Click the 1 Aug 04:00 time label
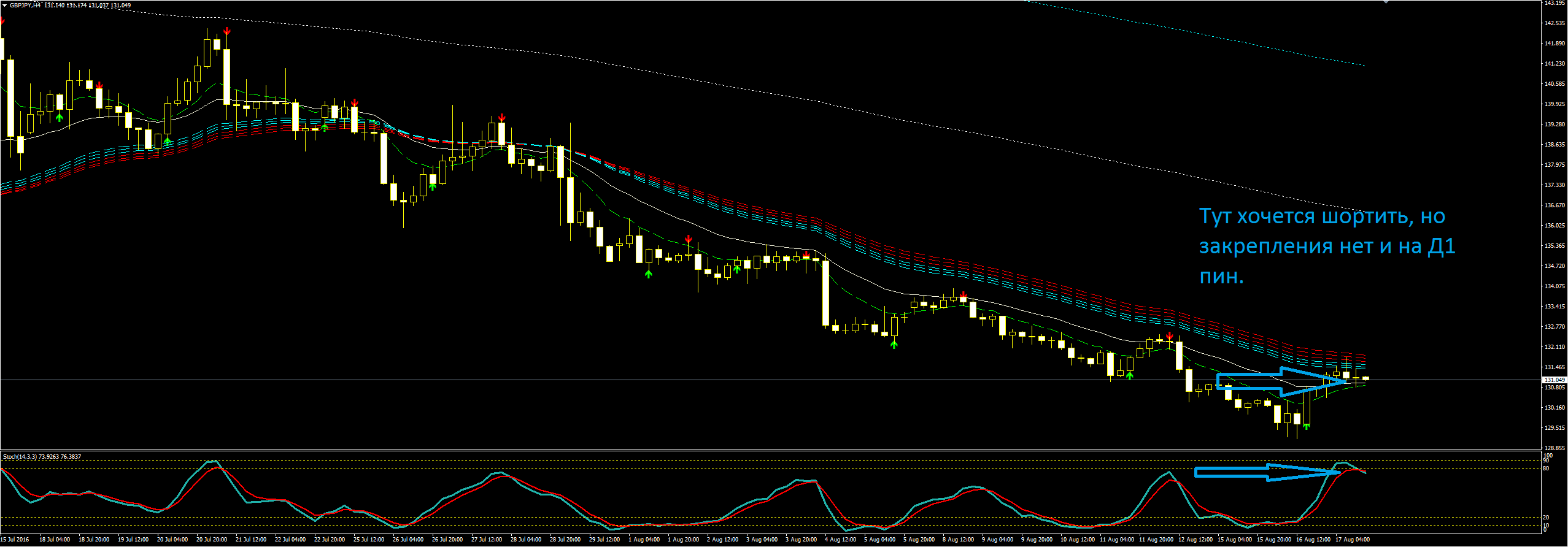The height and width of the screenshot is (547, 1568). click(x=644, y=540)
